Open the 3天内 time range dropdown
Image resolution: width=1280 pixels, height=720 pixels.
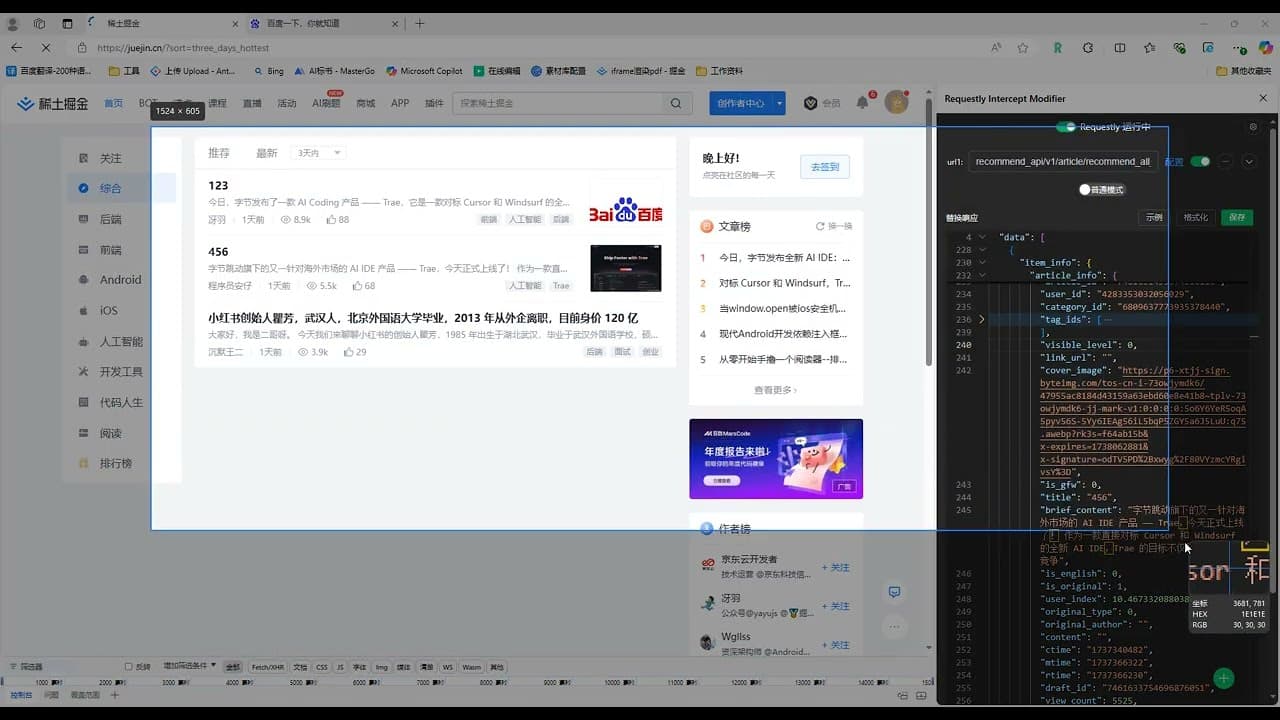pyautogui.click(x=319, y=153)
